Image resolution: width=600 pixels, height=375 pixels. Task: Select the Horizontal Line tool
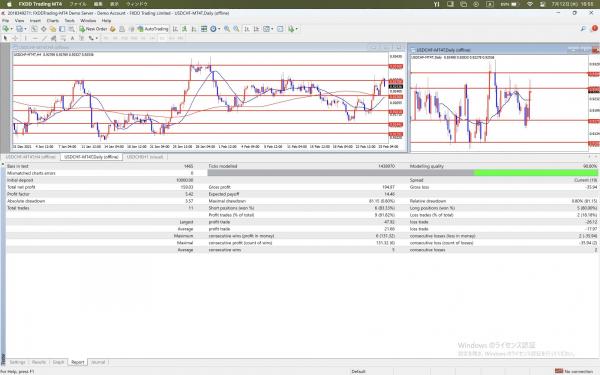35,38
